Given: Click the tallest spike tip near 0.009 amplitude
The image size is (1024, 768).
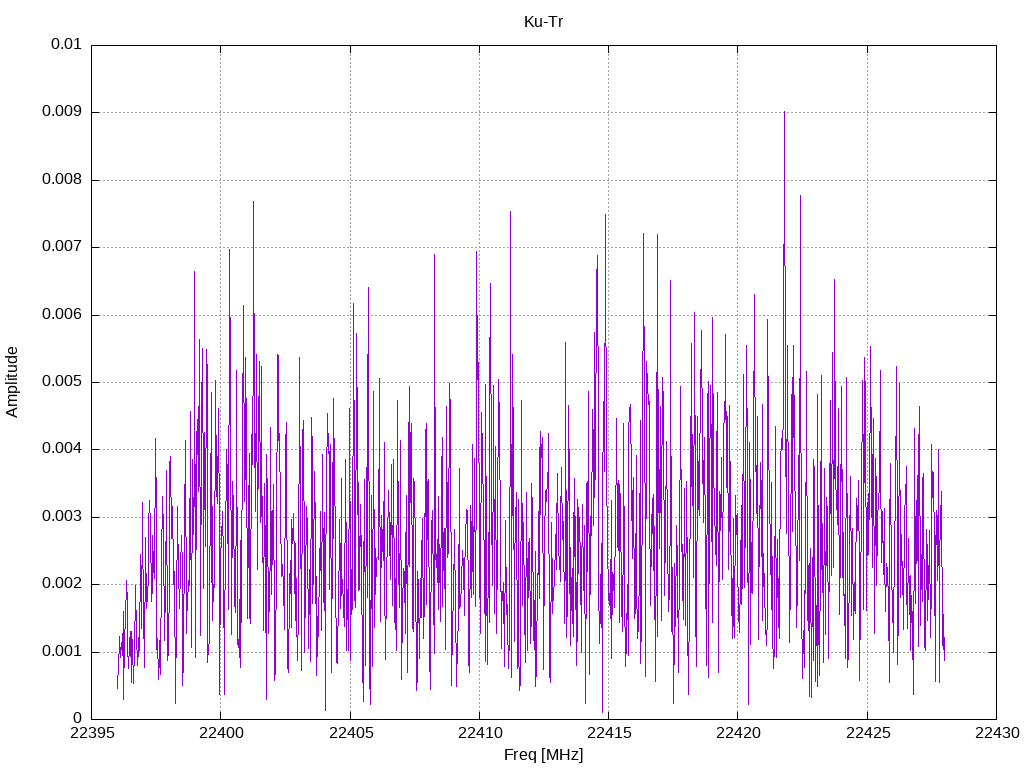Looking at the screenshot, I should [784, 113].
